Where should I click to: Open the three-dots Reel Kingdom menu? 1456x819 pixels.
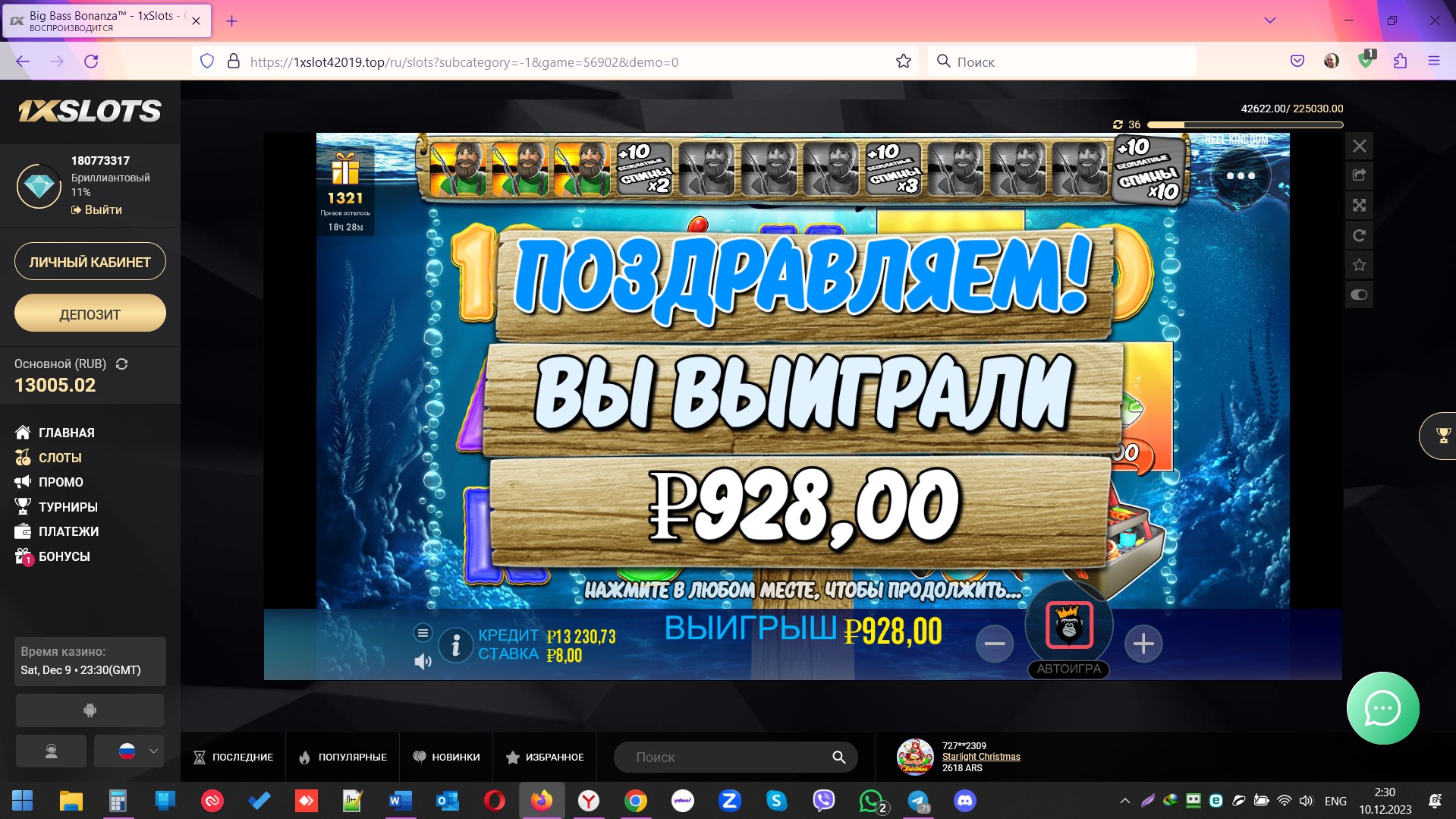(1240, 176)
